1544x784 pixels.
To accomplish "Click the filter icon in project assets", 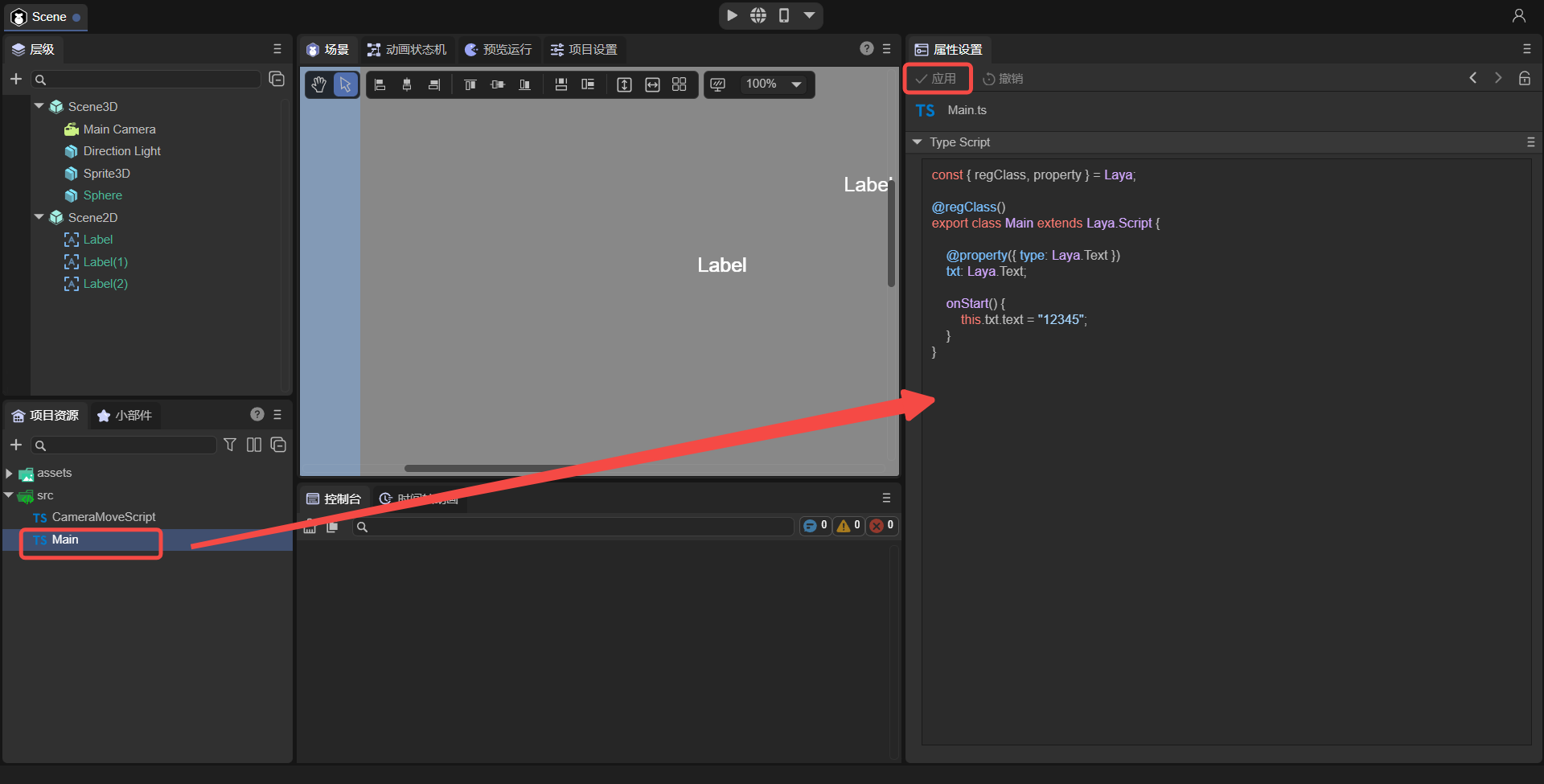I will tap(230, 445).
